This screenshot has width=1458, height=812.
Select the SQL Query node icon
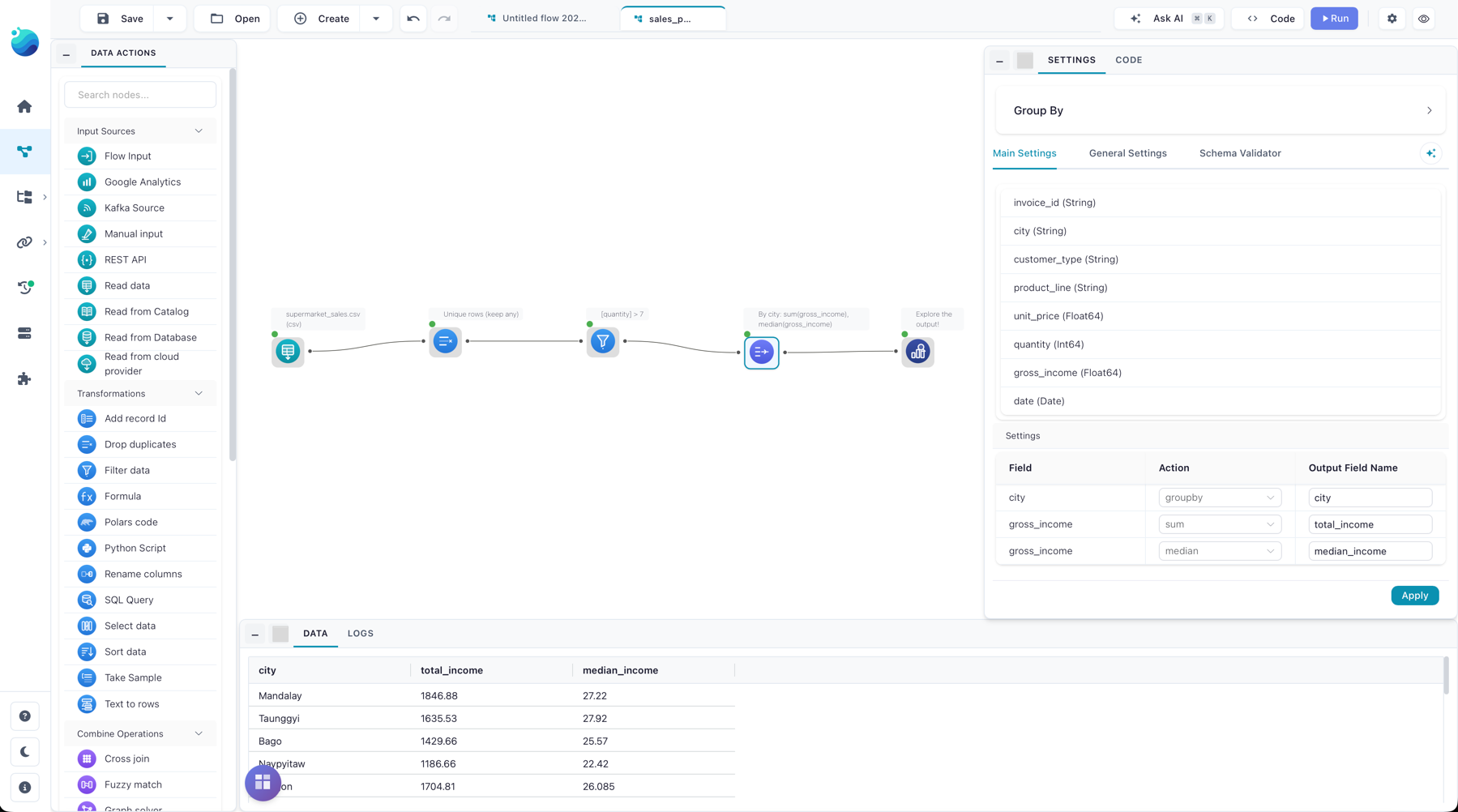coord(87,600)
